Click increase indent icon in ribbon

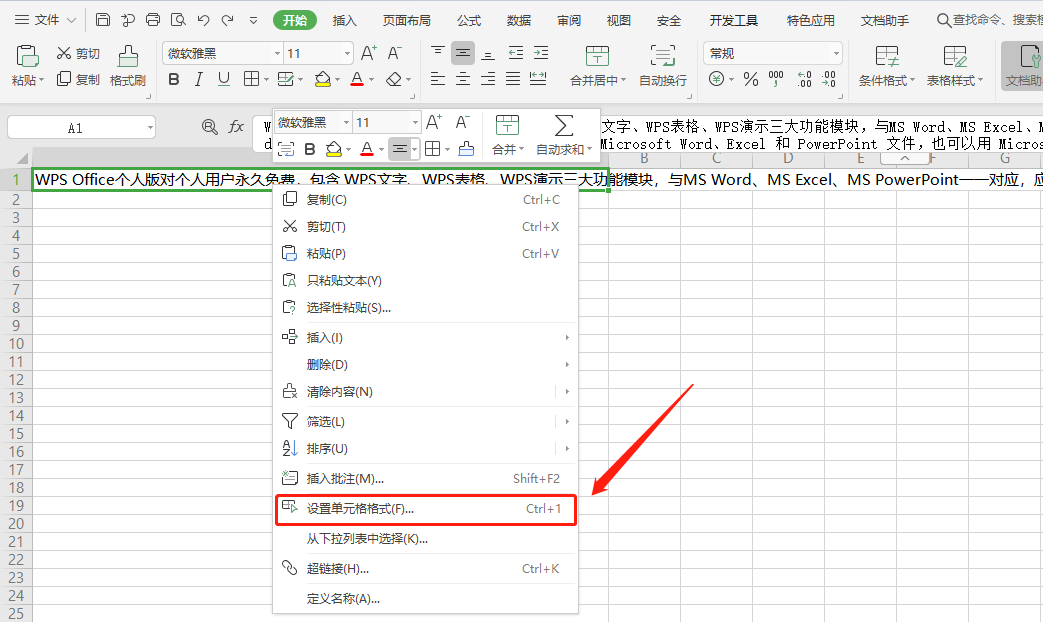tap(541, 53)
